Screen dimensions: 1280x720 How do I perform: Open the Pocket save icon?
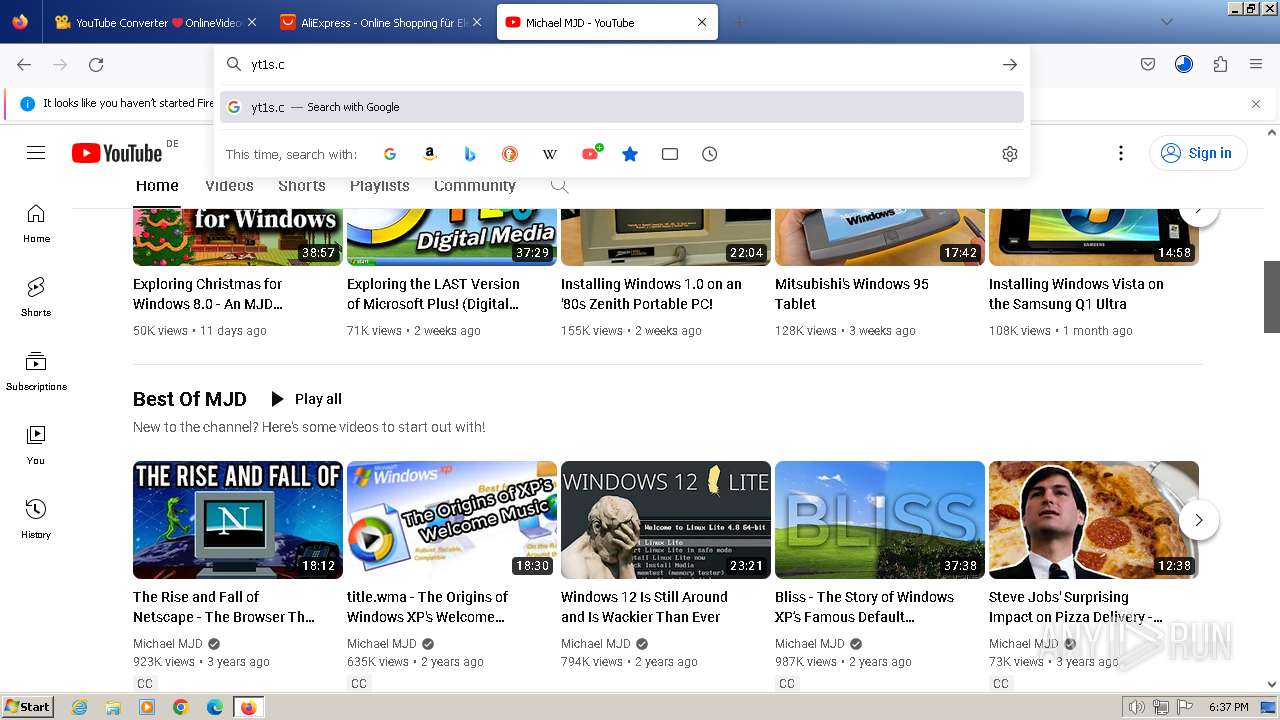(x=1148, y=64)
